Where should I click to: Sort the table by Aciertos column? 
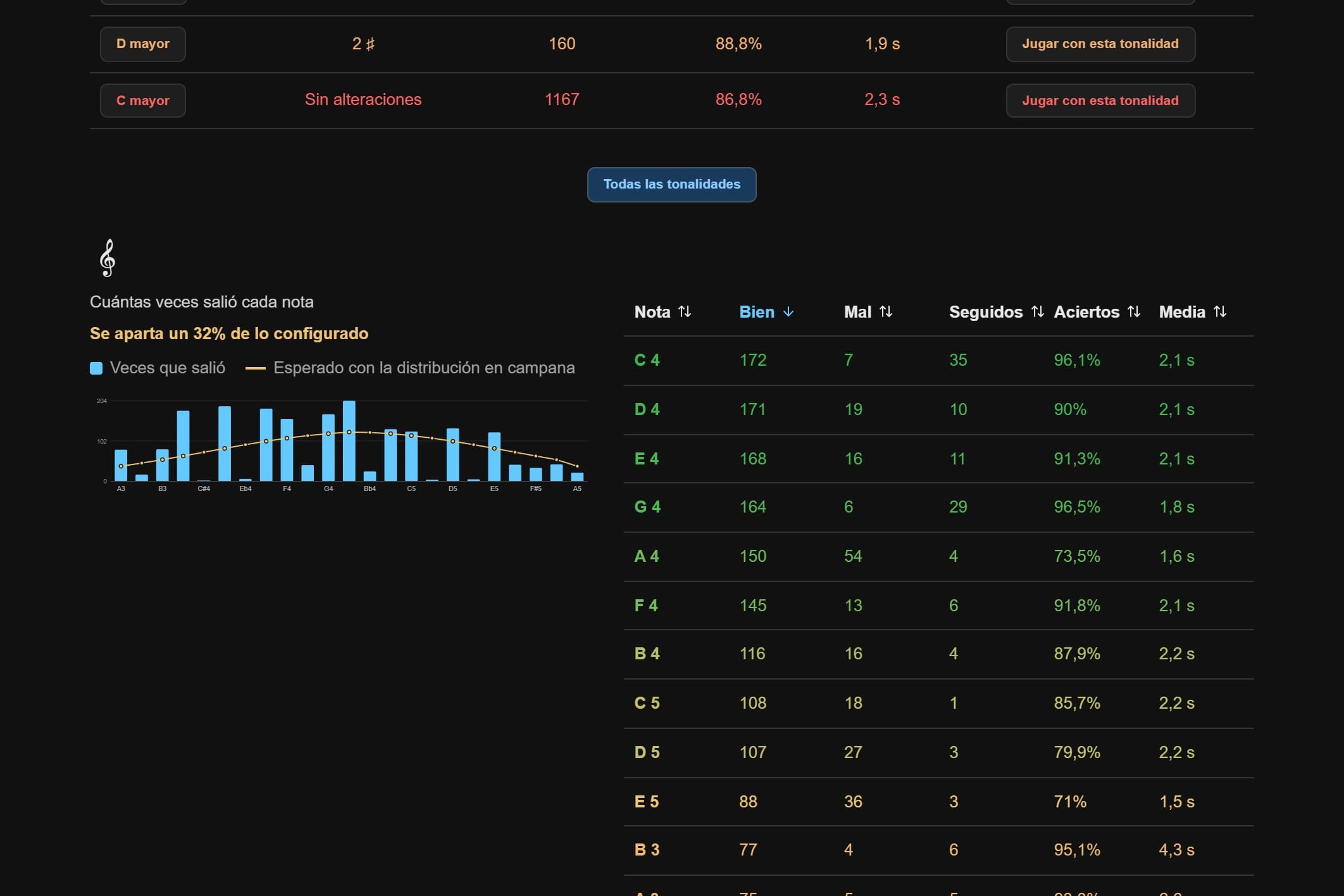[x=1097, y=312]
